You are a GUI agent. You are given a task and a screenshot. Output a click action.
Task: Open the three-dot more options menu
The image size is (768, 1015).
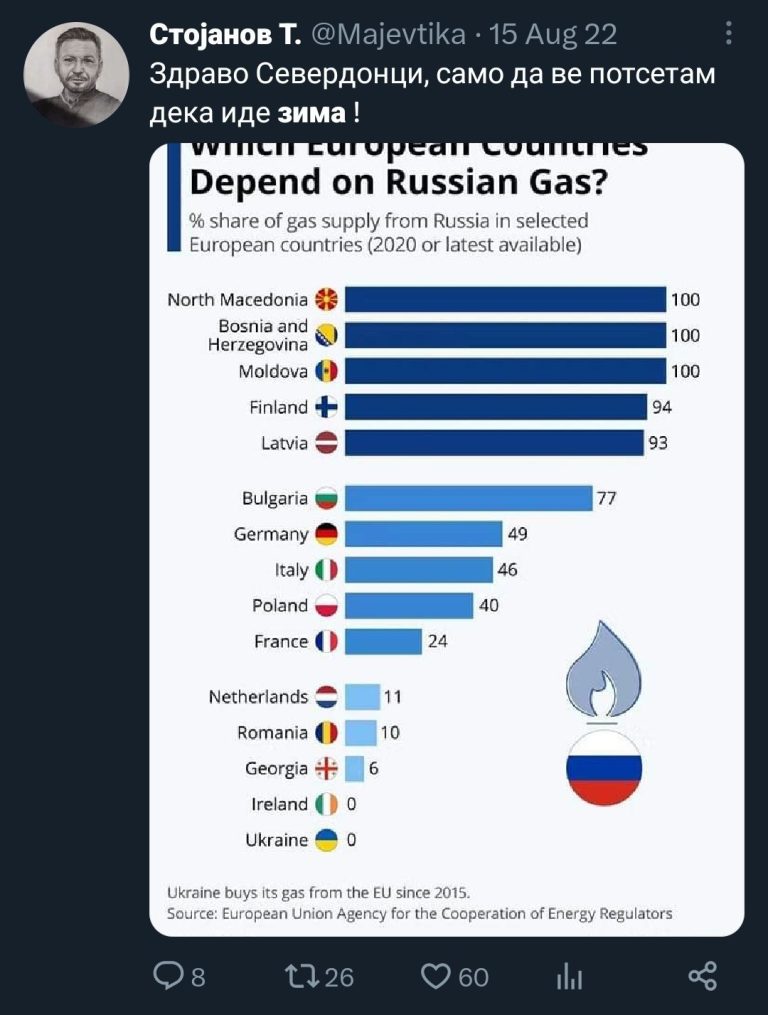tap(729, 33)
